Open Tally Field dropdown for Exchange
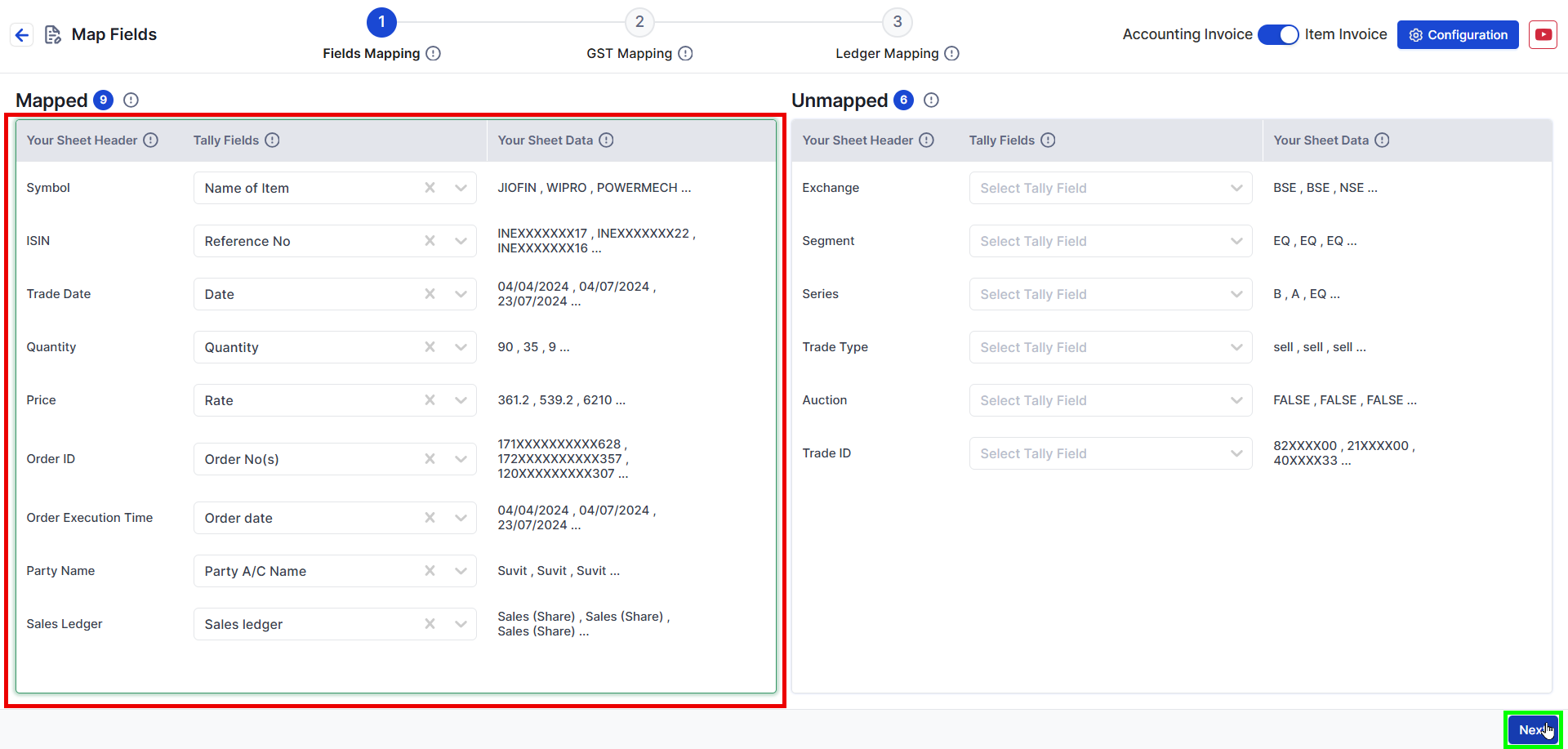1568x749 pixels. point(1111,188)
